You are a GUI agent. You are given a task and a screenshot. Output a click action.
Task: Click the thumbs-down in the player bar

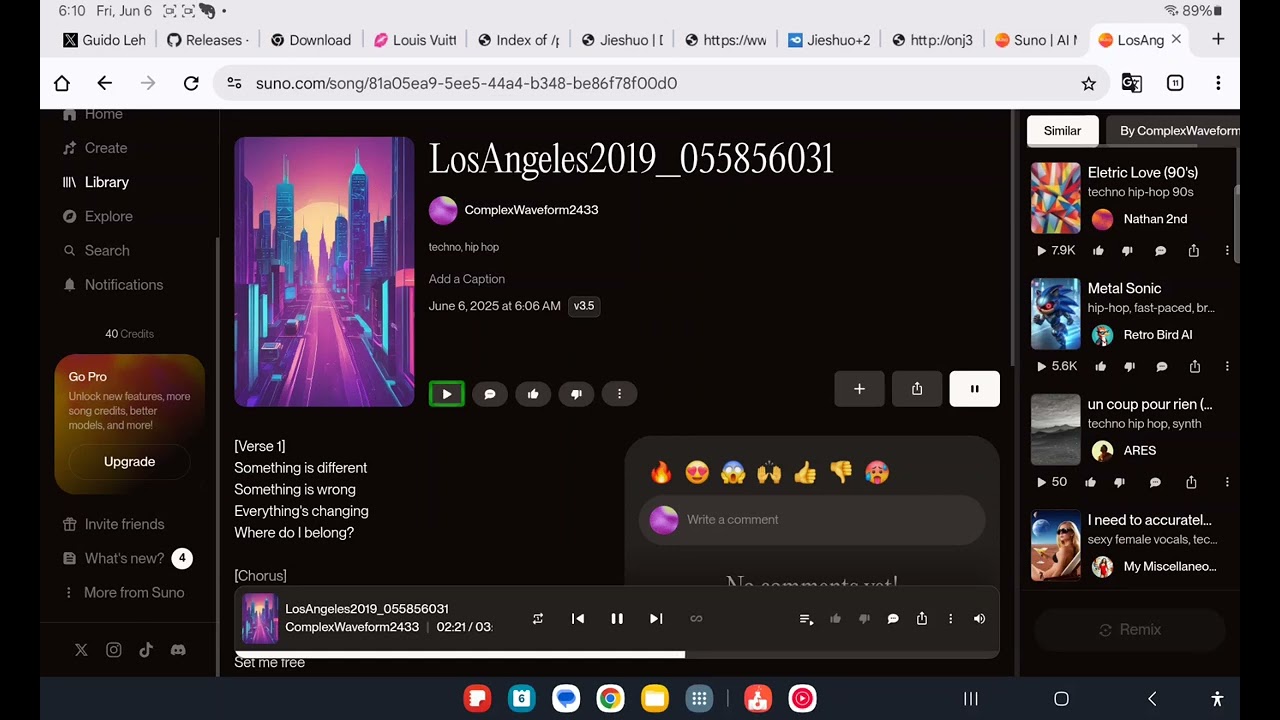pos(864,619)
